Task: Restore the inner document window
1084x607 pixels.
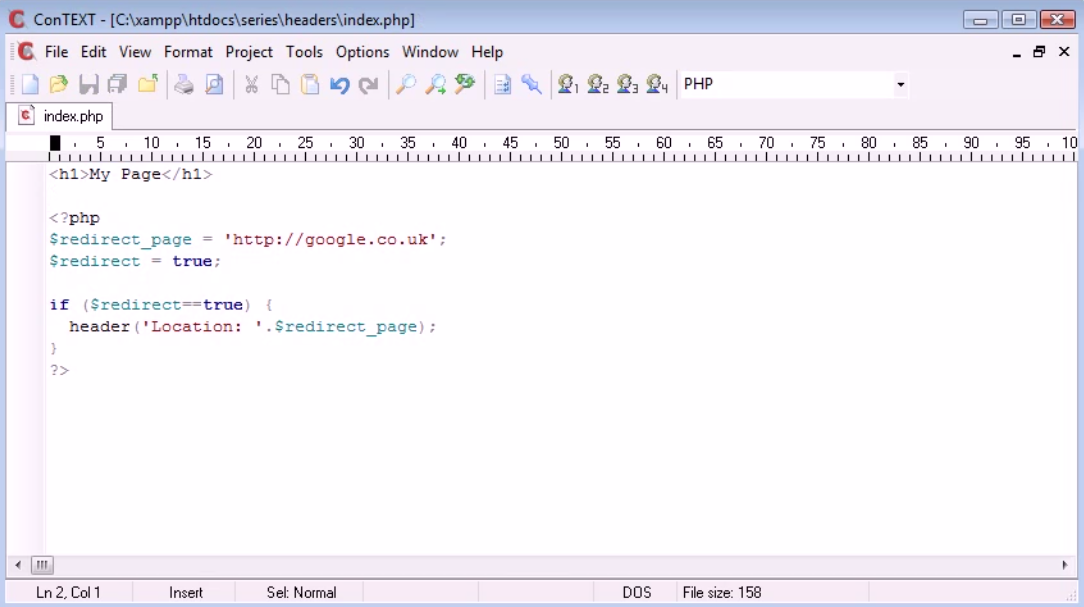Action: click(x=1039, y=52)
